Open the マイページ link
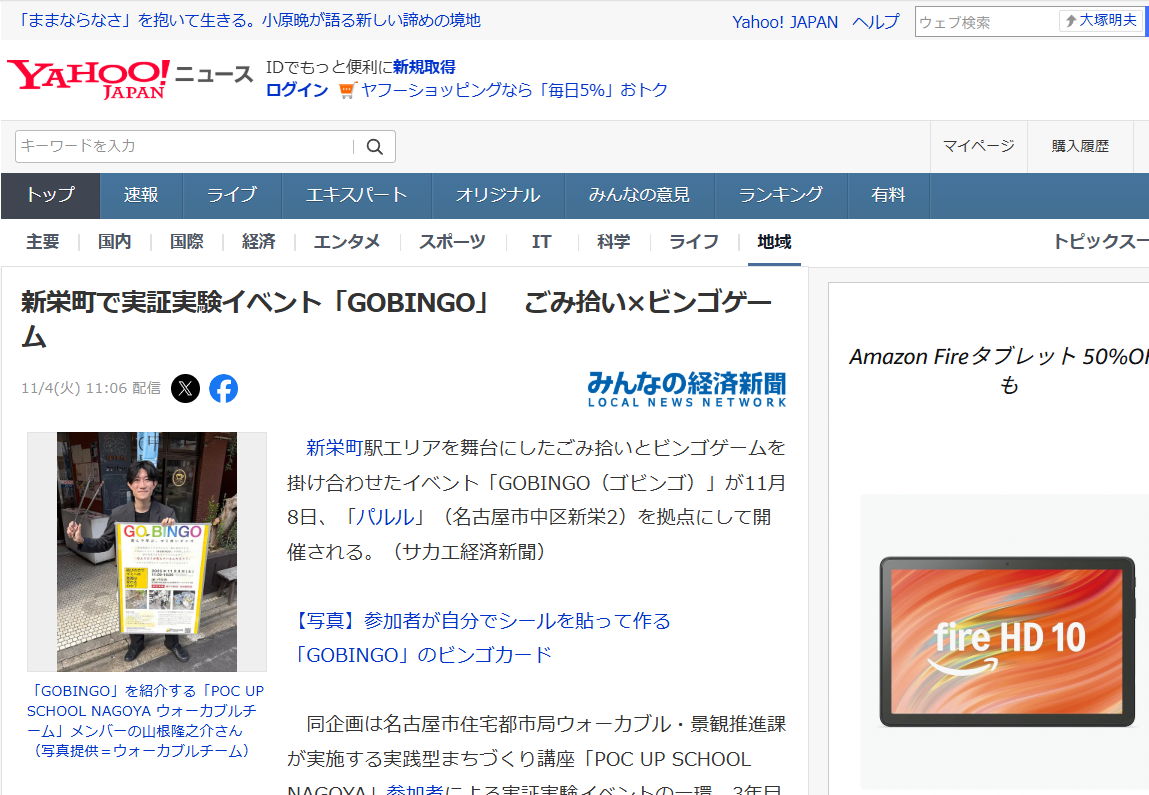 click(x=978, y=146)
